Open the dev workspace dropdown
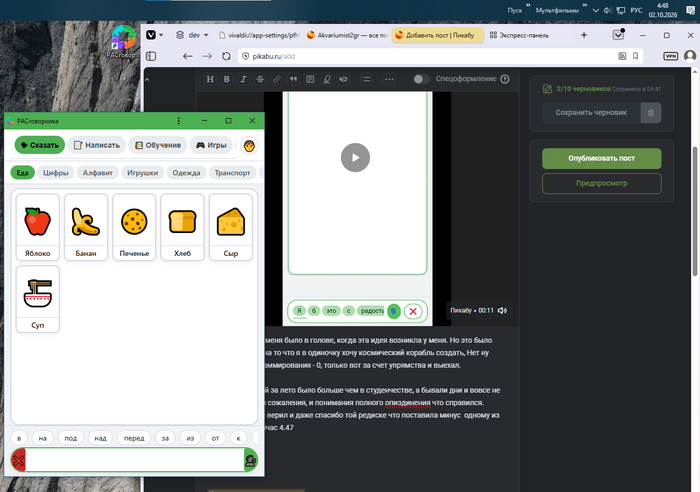This screenshot has height=492, width=700. pyautogui.click(x=192, y=35)
